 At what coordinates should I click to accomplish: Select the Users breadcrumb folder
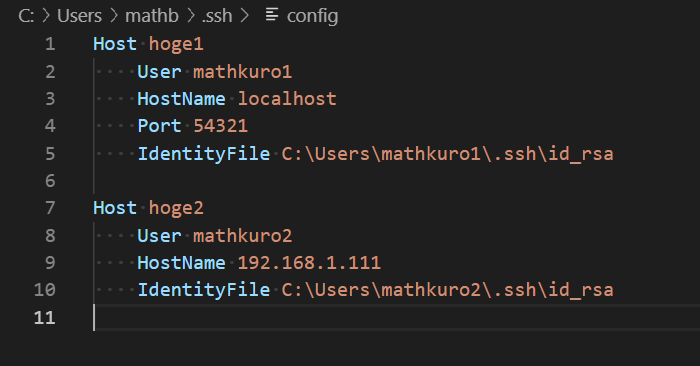tap(79, 16)
